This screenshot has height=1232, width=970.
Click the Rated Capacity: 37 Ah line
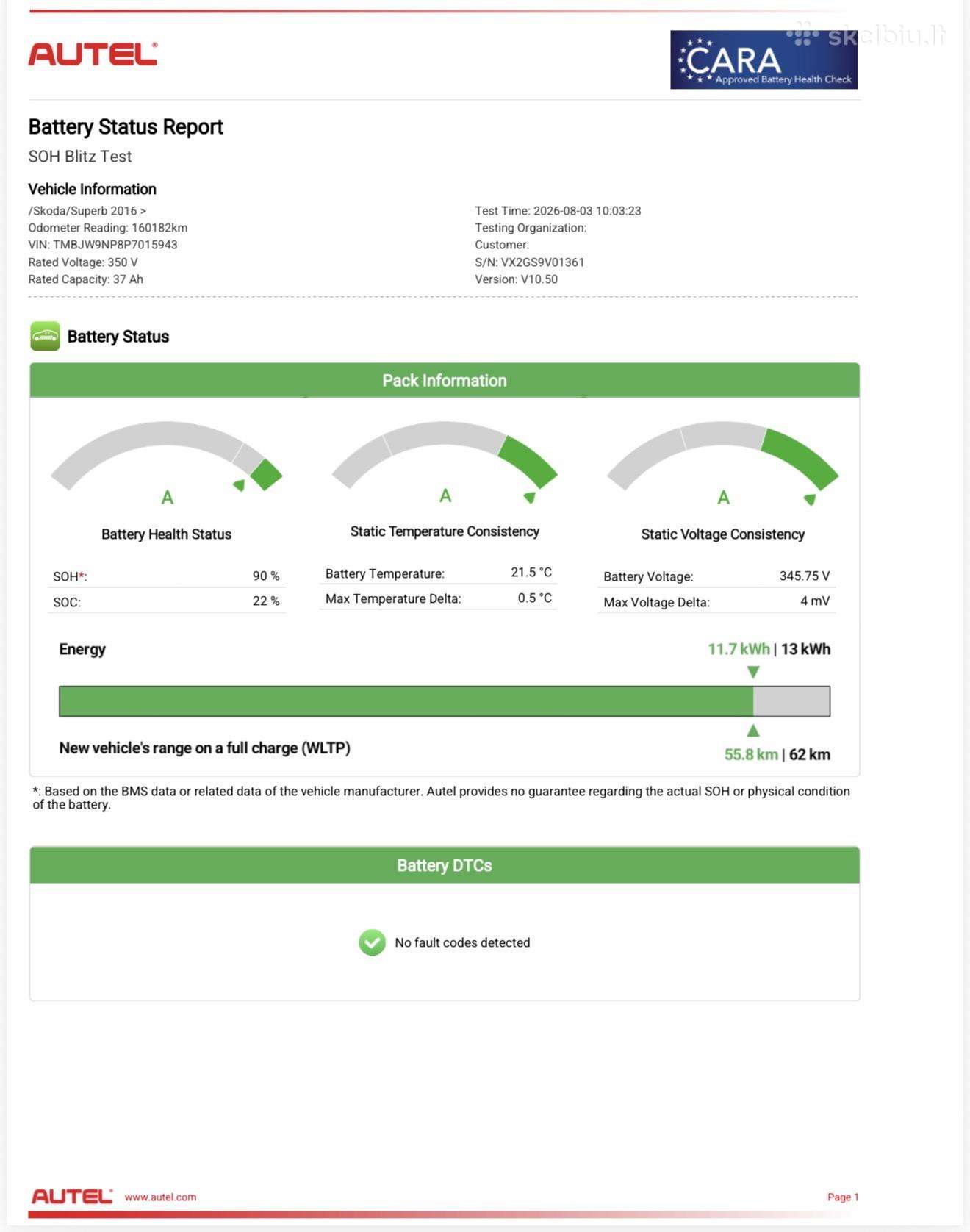pos(86,279)
